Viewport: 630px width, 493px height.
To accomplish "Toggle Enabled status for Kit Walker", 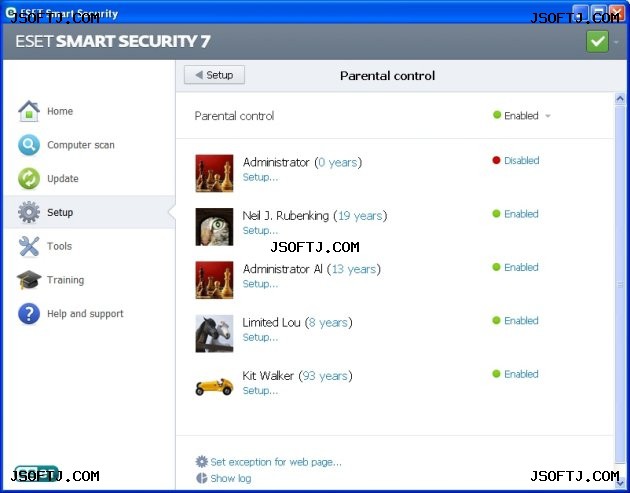I will 515,374.
